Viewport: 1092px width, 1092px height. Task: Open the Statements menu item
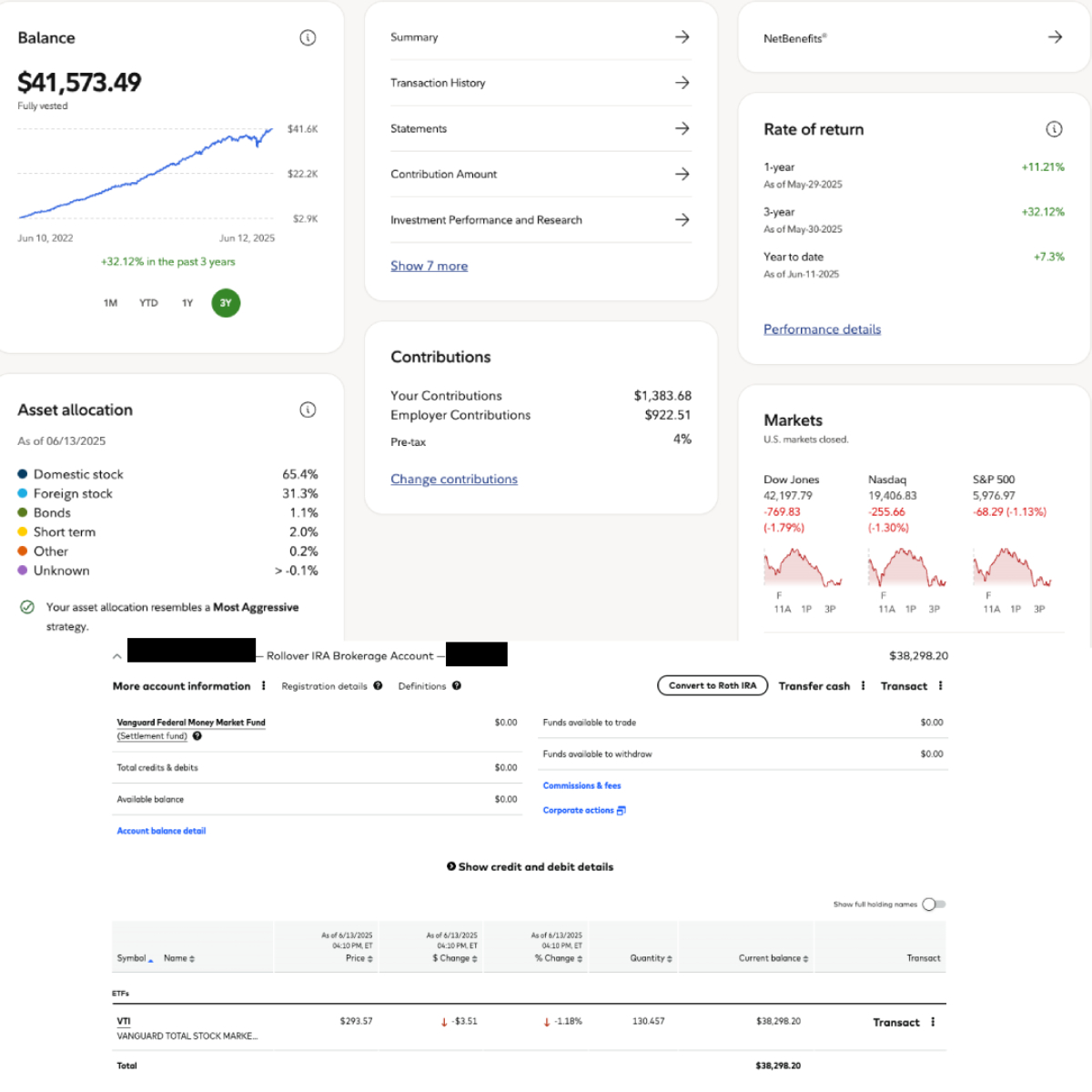541,128
